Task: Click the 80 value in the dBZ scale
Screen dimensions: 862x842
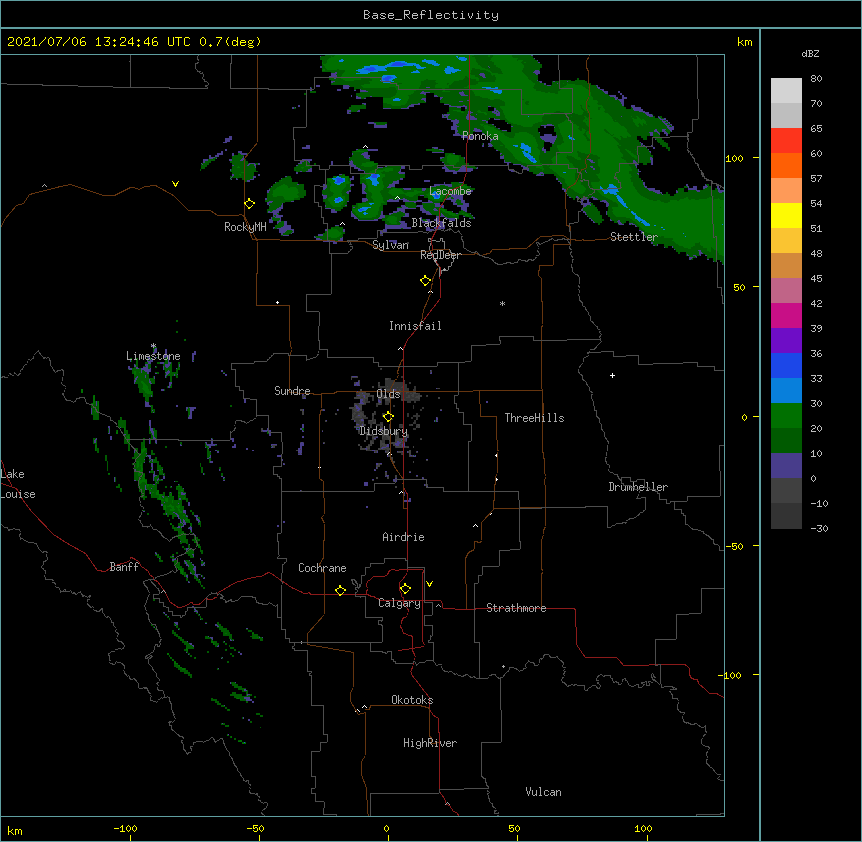Action: coord(816,79)
